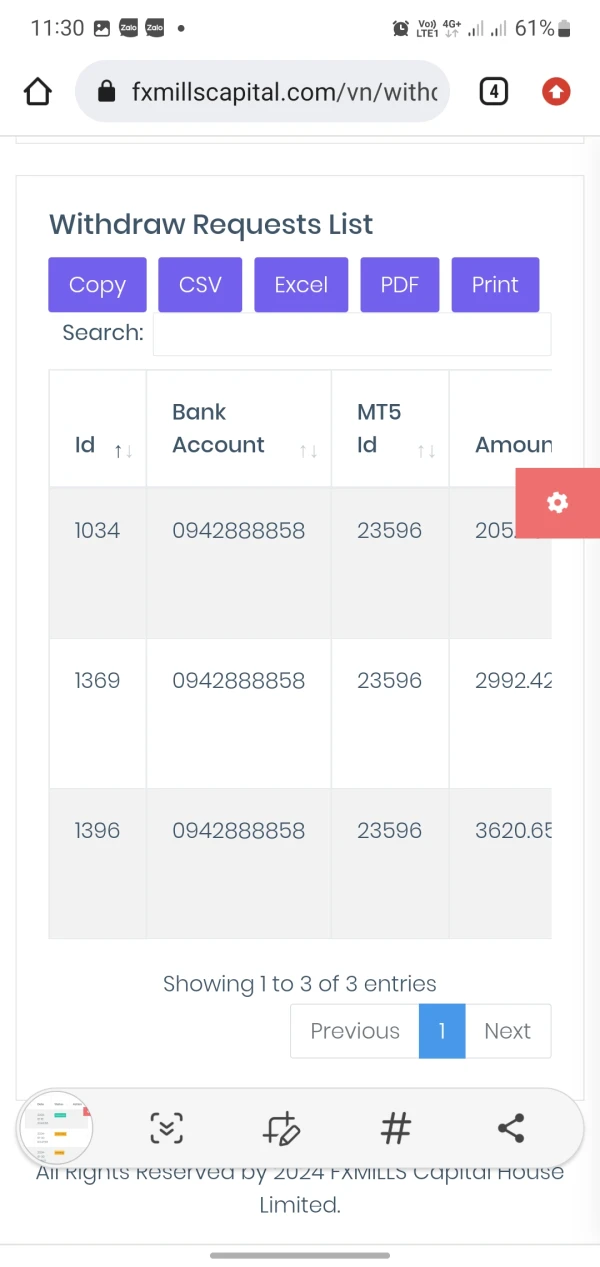Open the browser tabs count button

[493, 92]
